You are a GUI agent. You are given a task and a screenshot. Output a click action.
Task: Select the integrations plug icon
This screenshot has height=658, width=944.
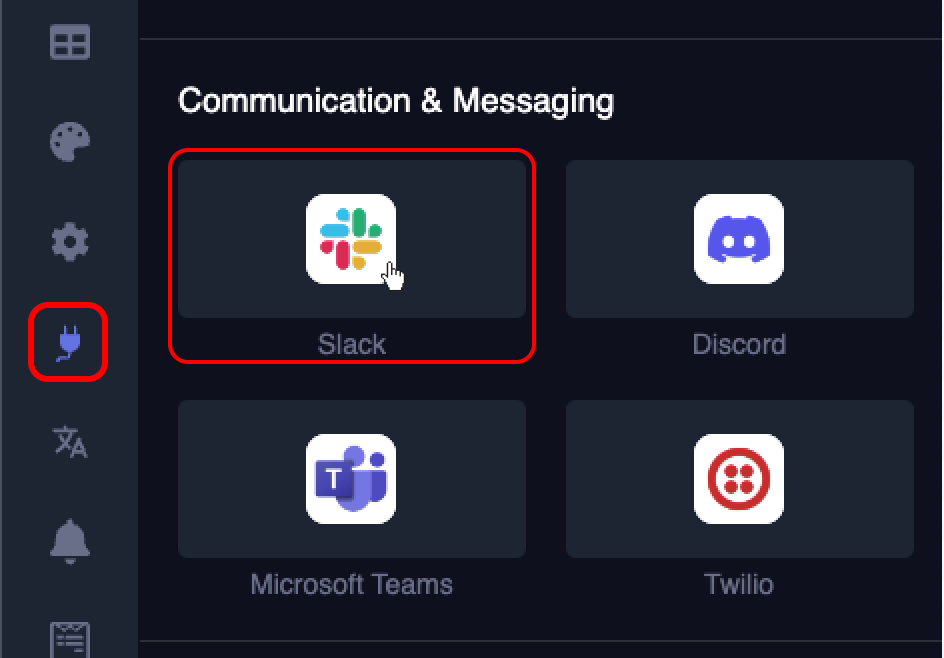click(69, 343)
